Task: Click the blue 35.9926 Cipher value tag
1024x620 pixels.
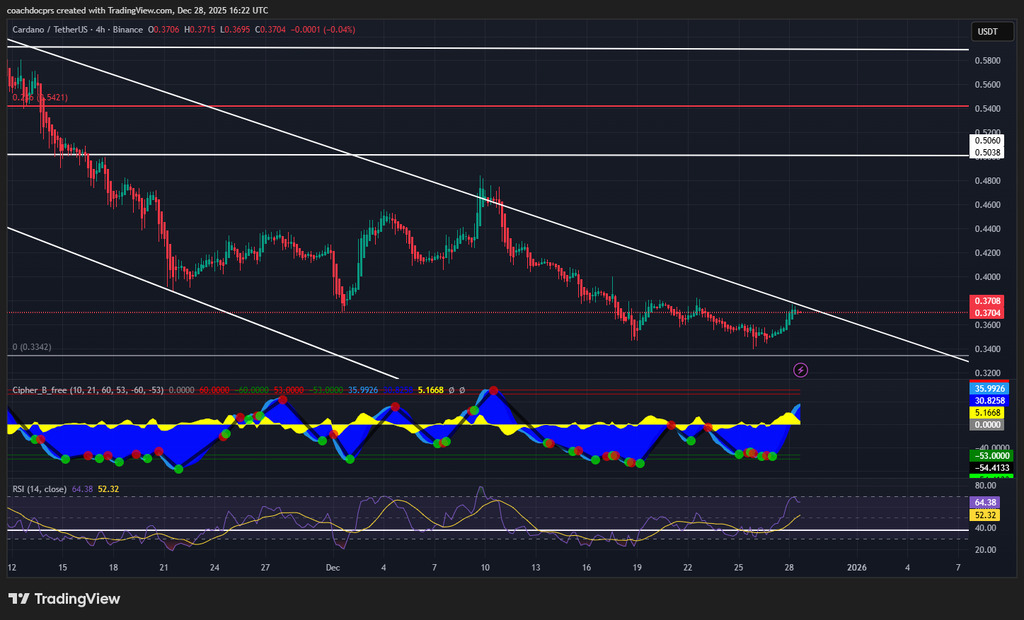Action: 987,388
